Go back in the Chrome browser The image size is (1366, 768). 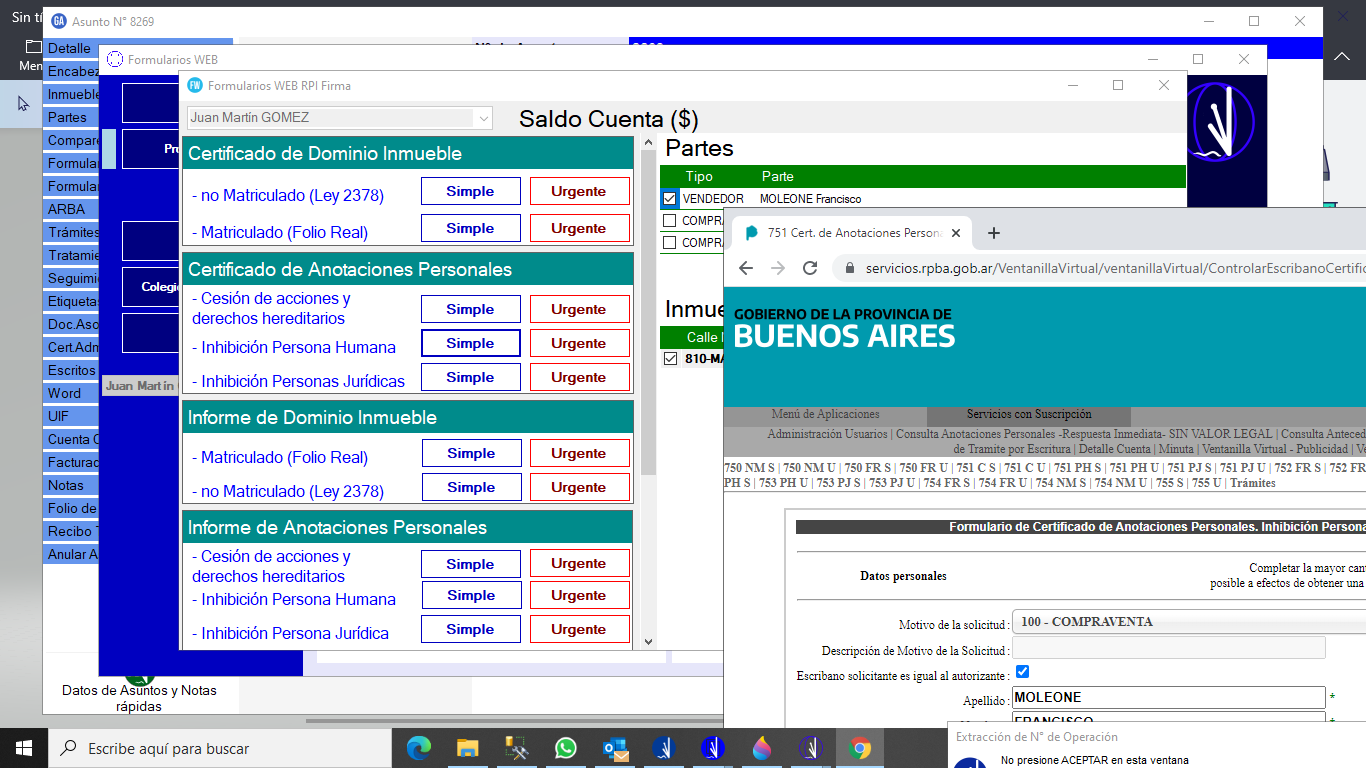(746, 268)
